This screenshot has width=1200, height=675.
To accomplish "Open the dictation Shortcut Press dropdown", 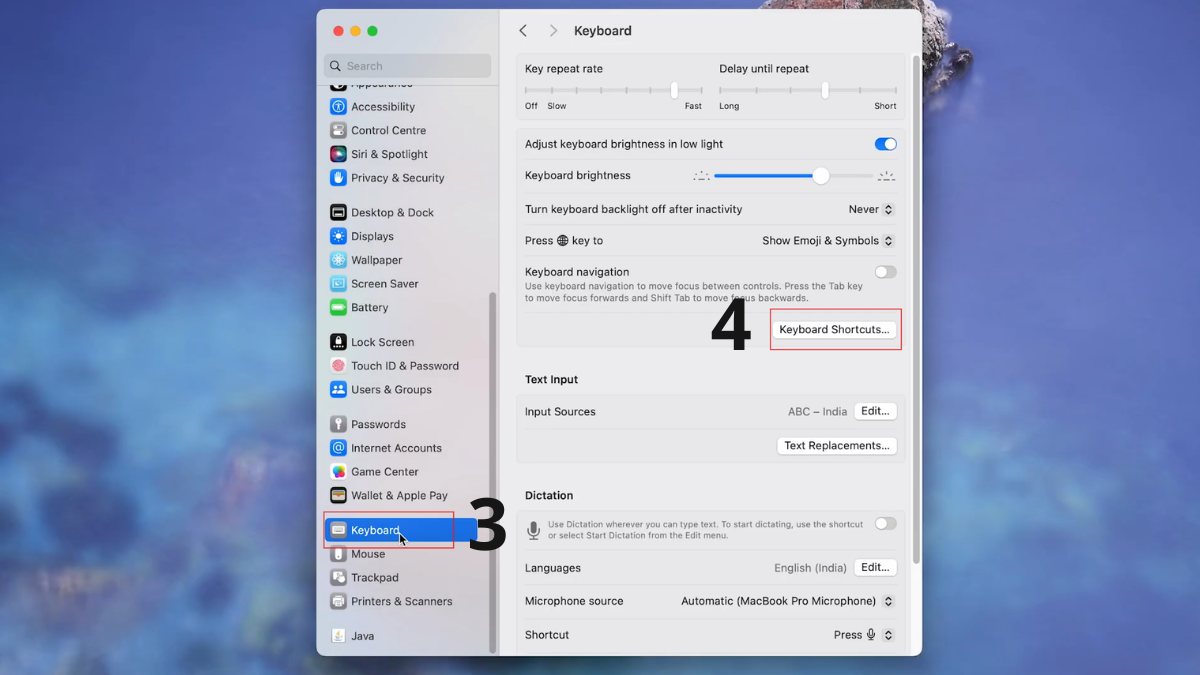I will tap(863, 635).
